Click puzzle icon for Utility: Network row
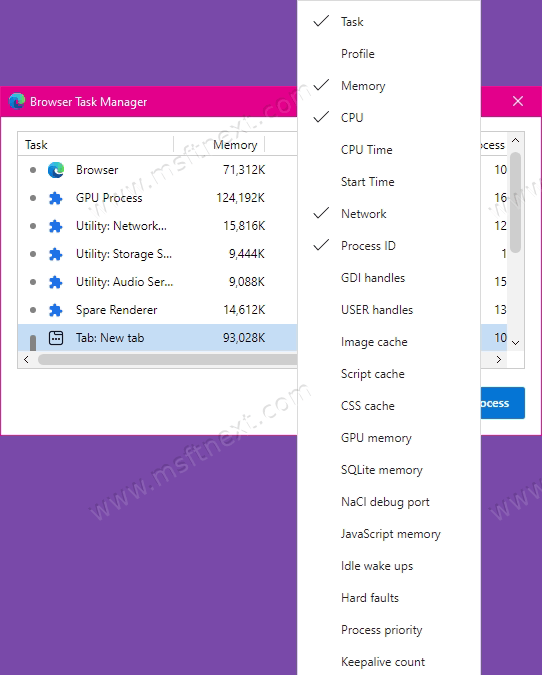 [56, 226]
